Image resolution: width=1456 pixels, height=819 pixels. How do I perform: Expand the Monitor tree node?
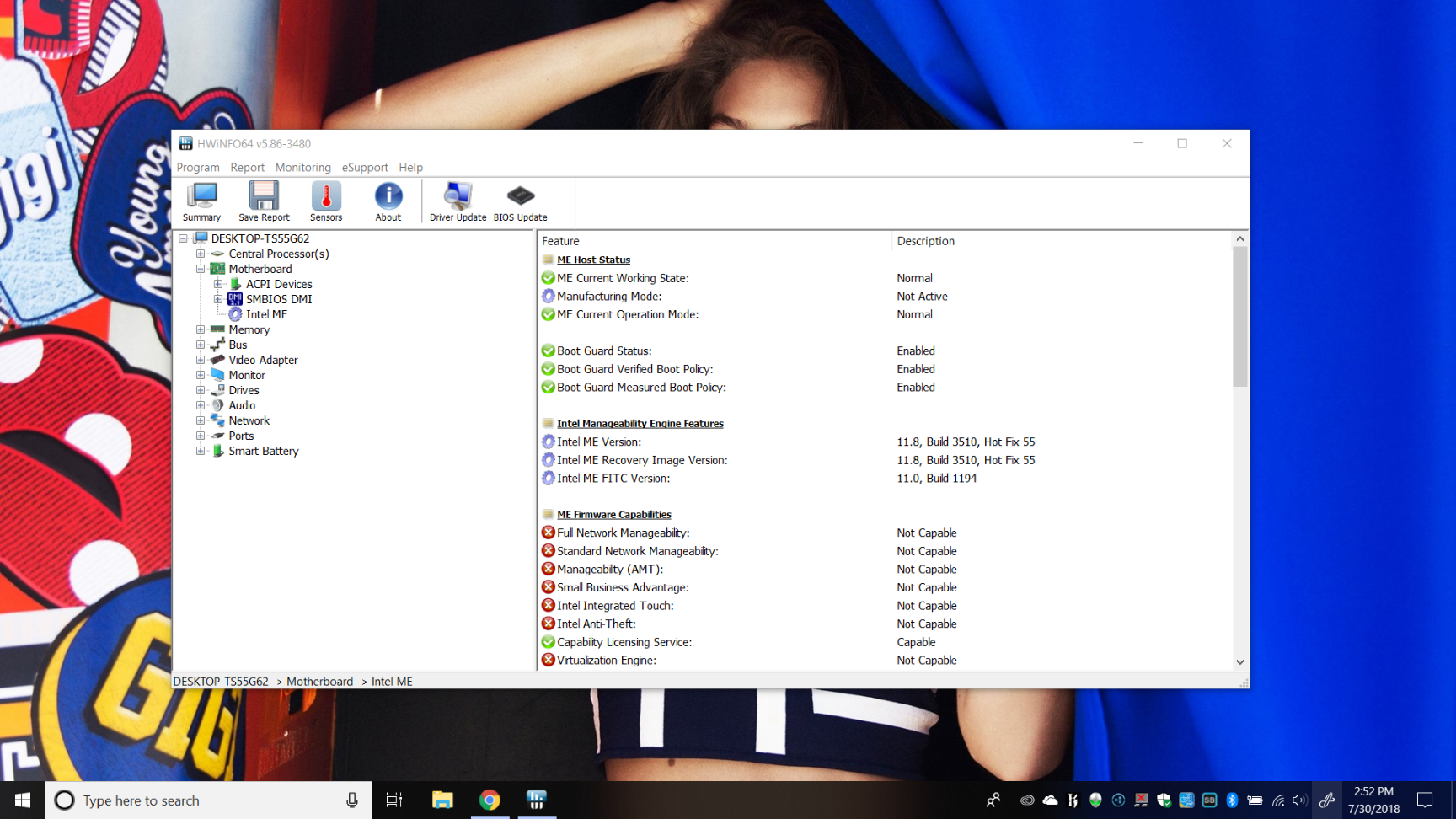[201, 375]
